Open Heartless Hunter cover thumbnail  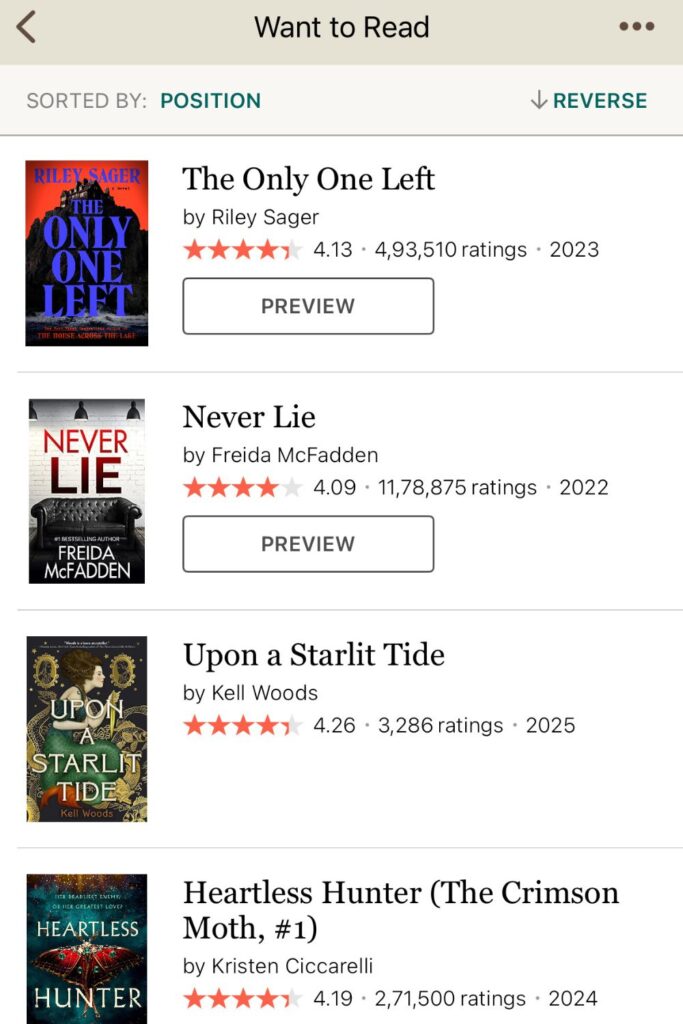87,949
